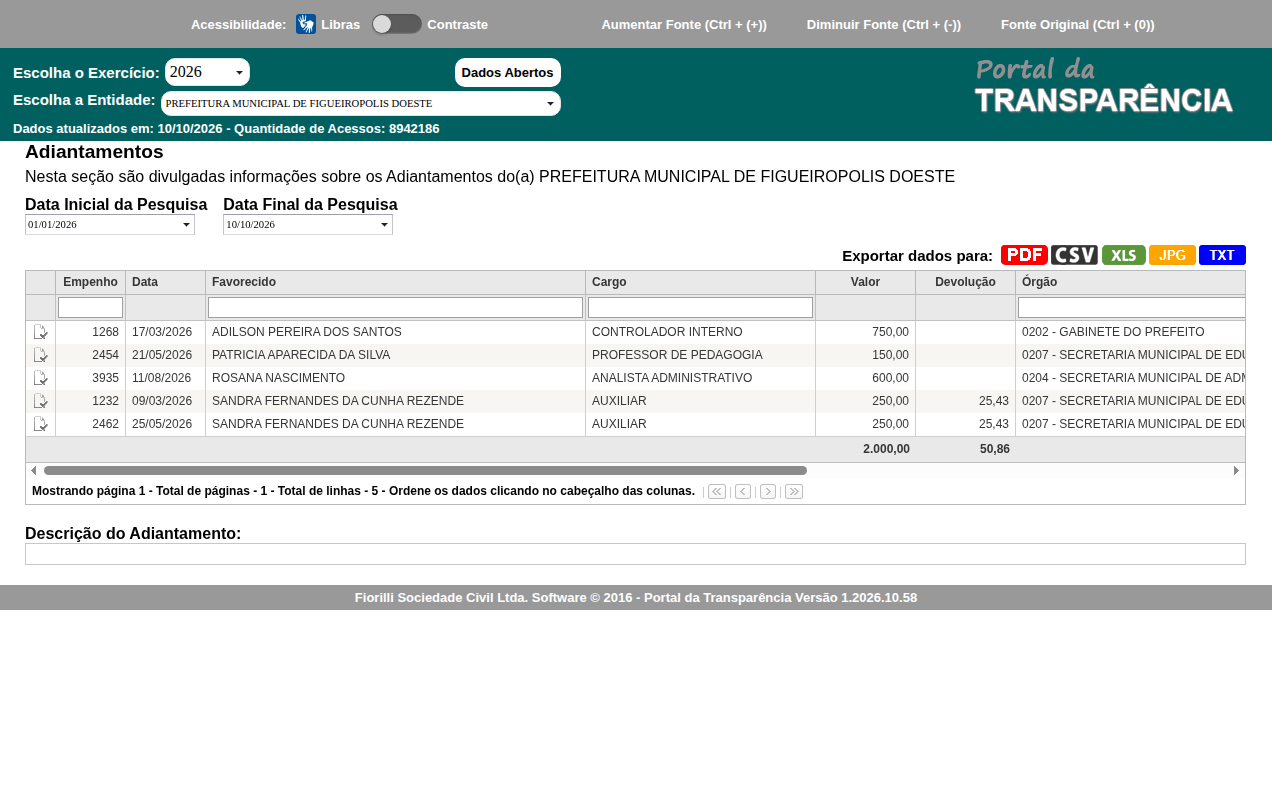
Task: Sort by the Devolução column header
Action: point(965,282)
